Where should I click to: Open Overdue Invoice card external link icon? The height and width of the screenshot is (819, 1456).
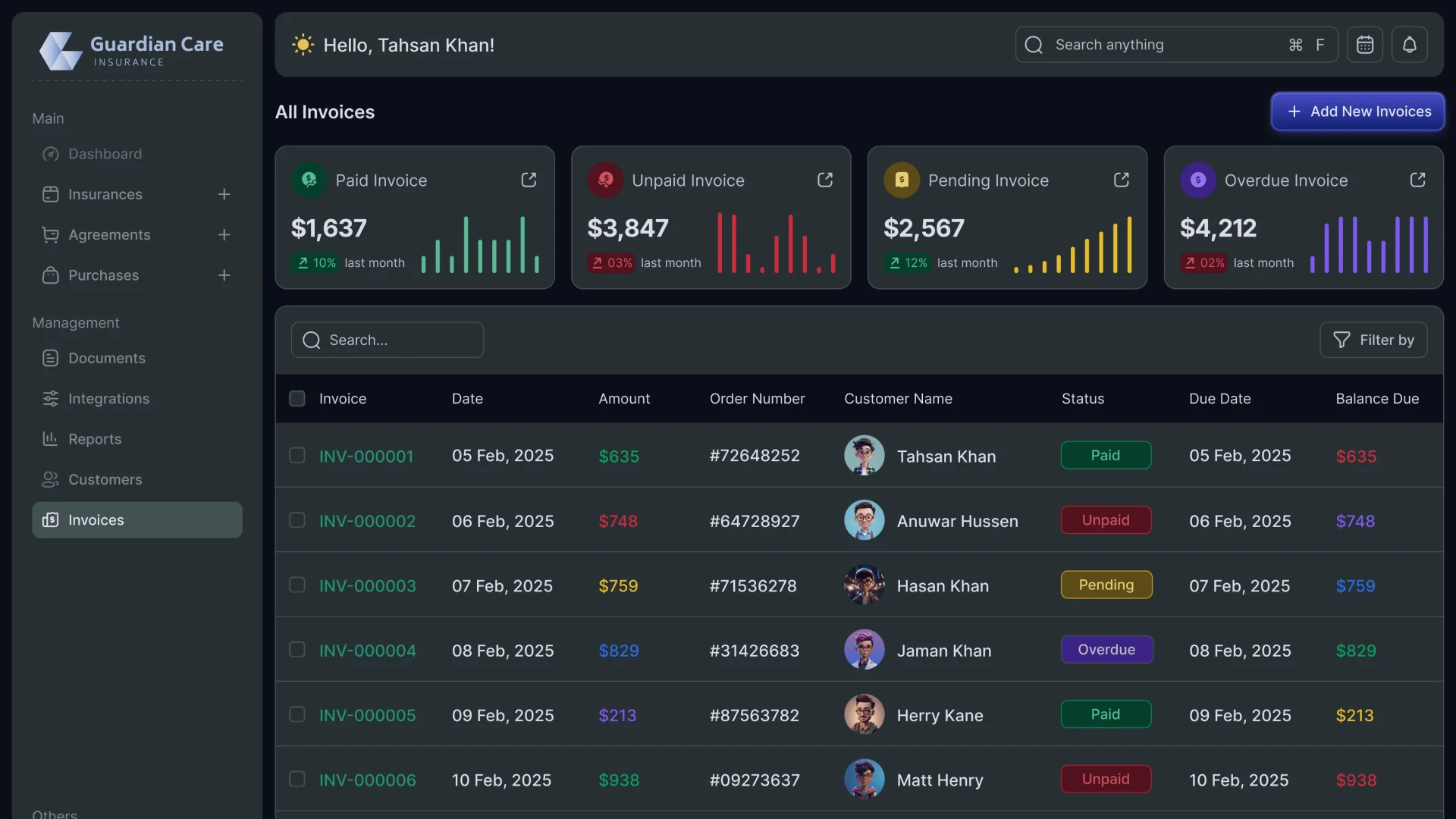tap(1417, 180)
